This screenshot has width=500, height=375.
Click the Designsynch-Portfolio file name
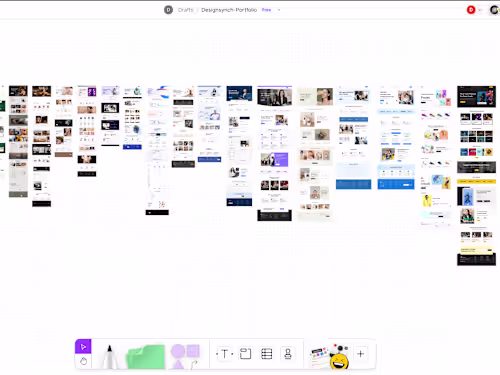(229, 10)
